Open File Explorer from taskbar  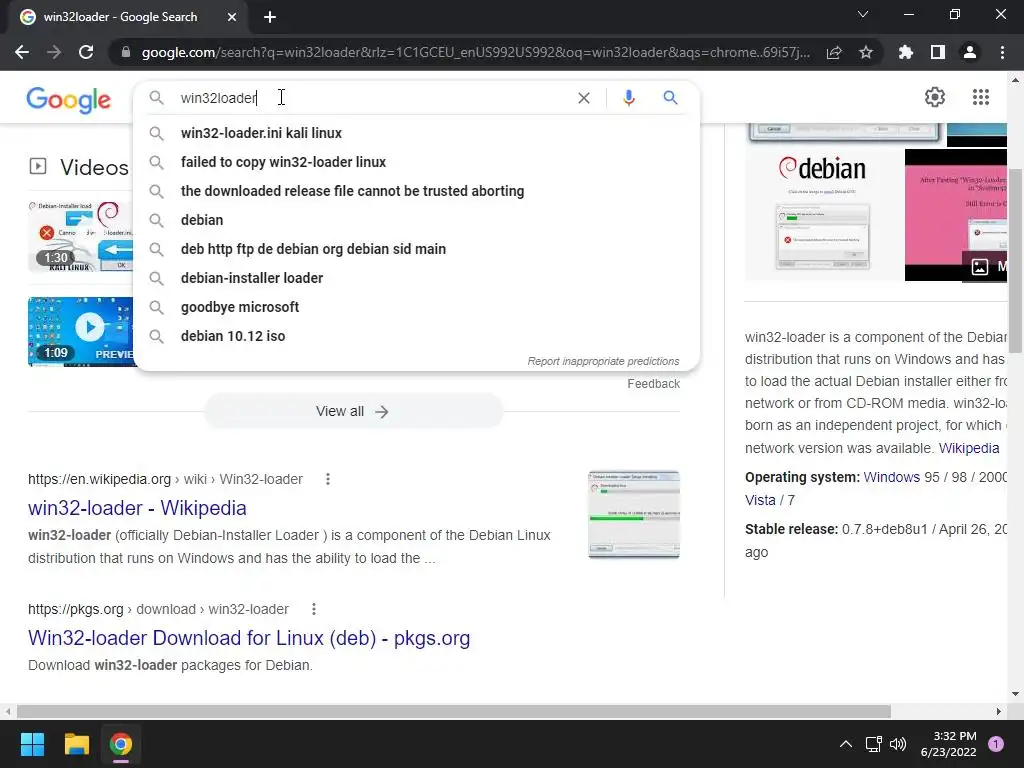(x=76, y=744)
